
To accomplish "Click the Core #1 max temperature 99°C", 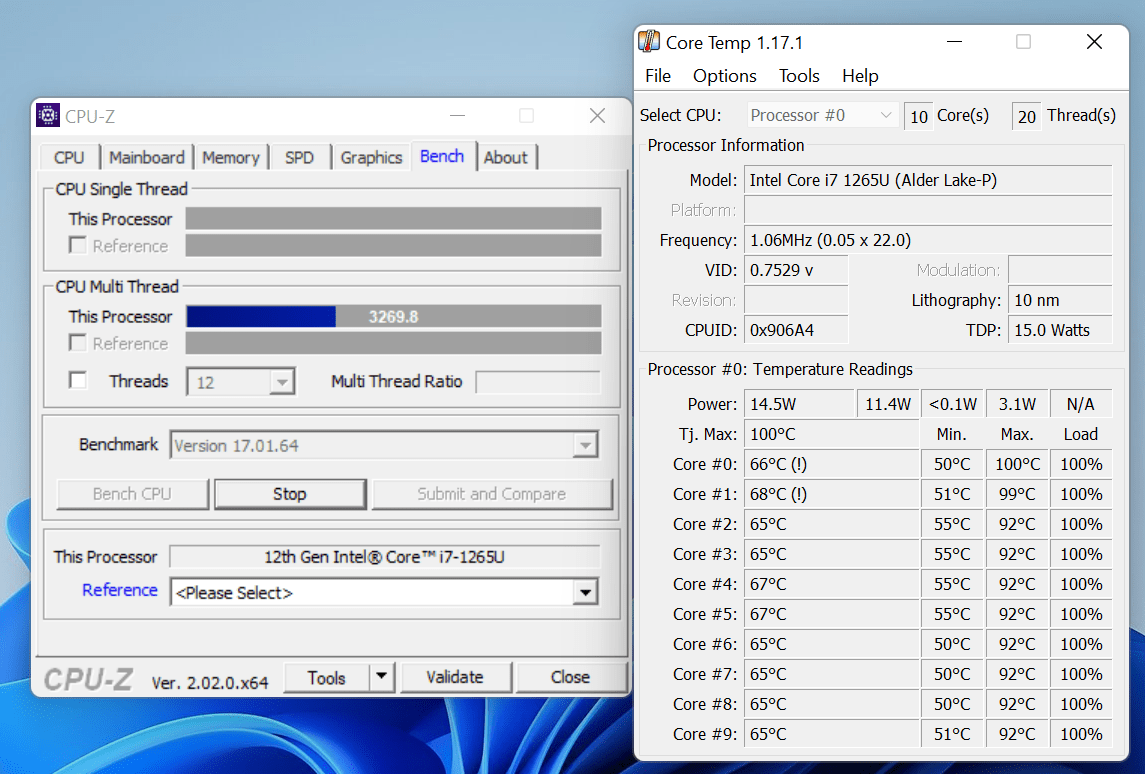I will [x=1018, y=494].
